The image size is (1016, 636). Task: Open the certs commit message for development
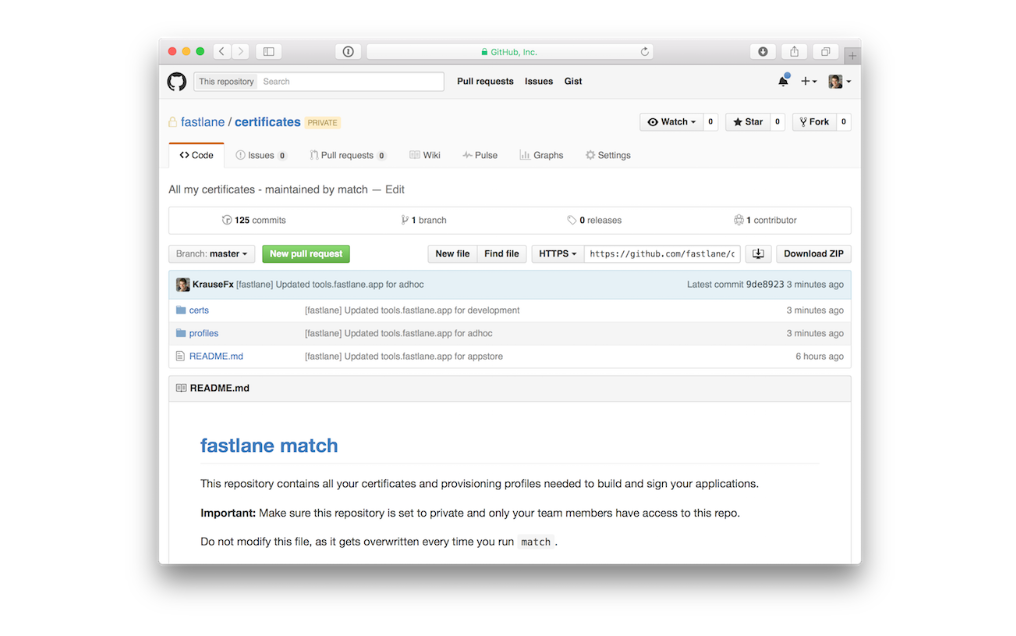(x=412, y=310)
